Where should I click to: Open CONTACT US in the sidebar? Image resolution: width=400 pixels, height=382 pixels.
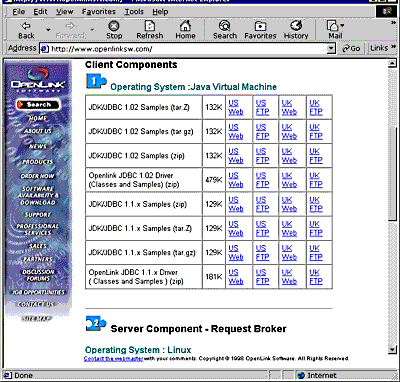pos(37,304)
